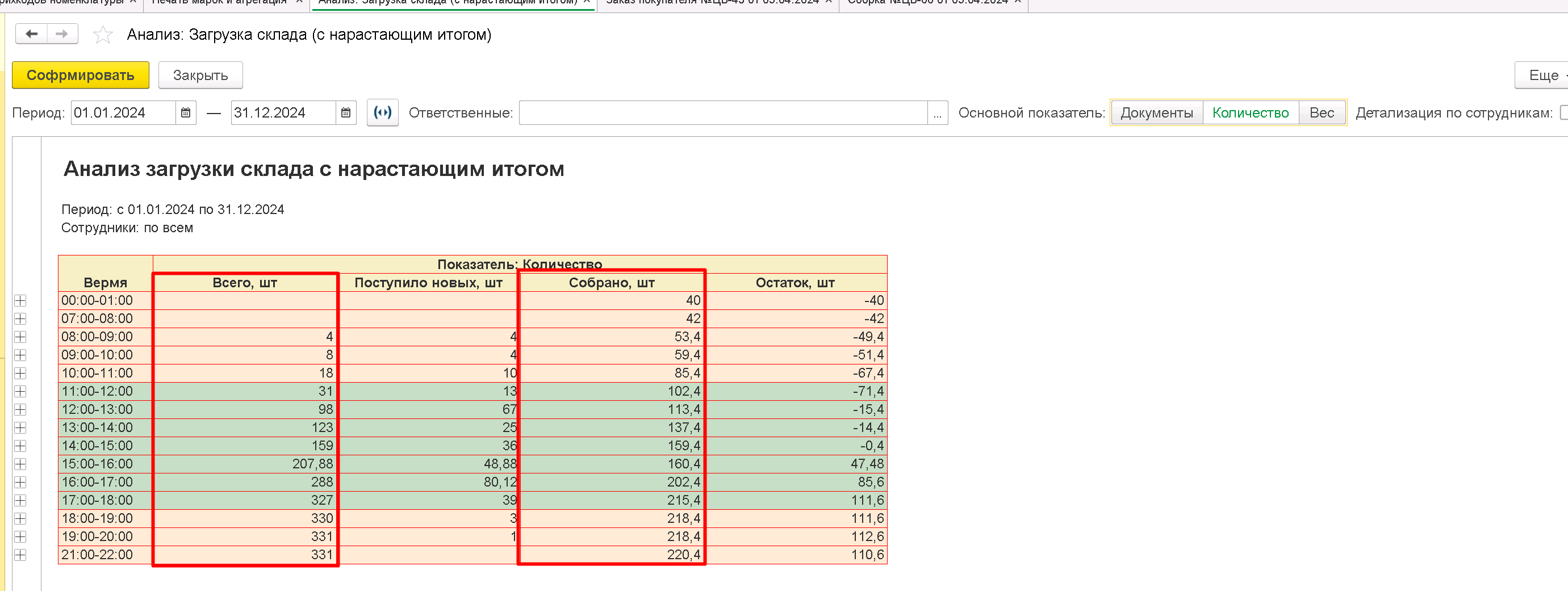Image resolution: width=1568 pixels, height=591 pixels.
Task: Expand the 07:00-08:00 row group
Action: coord(20,319)
